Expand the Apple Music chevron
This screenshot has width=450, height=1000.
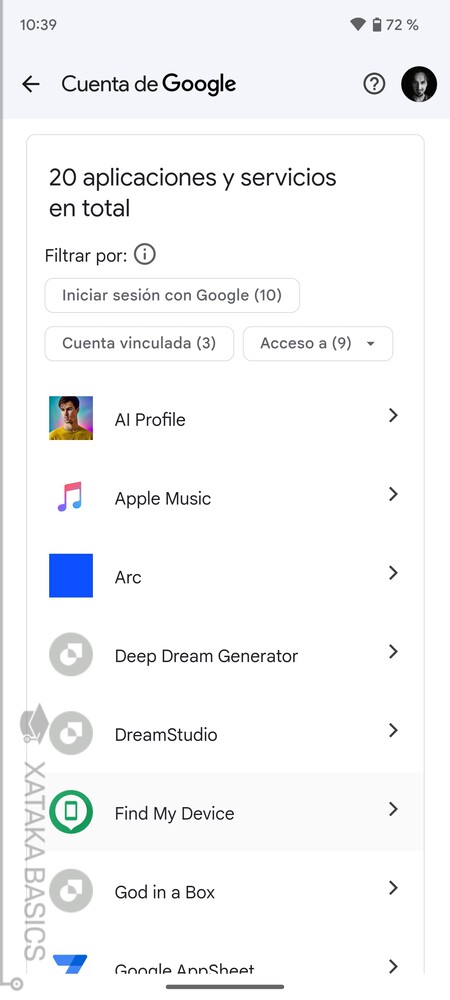[x=393, y=494]
